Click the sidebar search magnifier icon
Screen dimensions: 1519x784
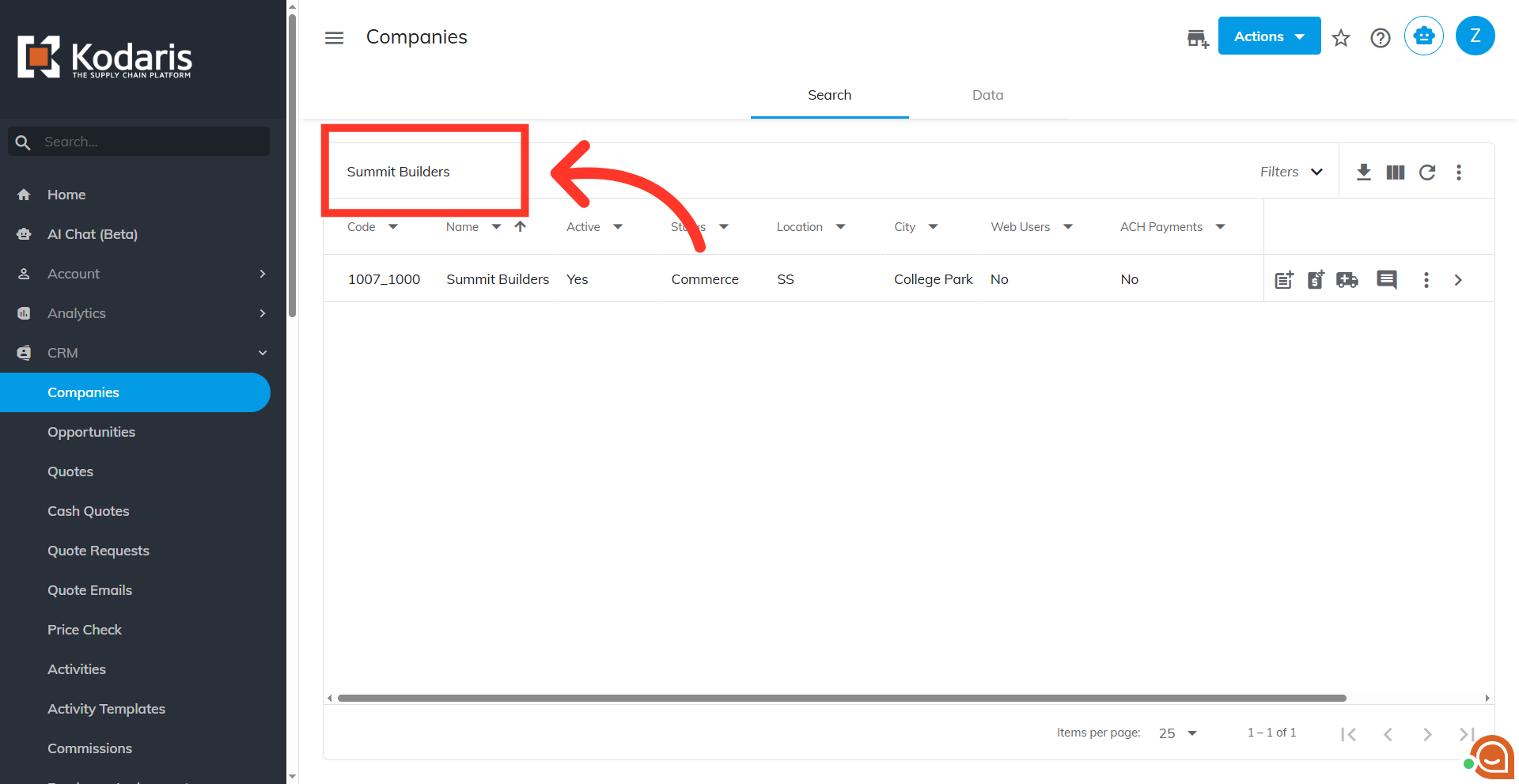23,142
